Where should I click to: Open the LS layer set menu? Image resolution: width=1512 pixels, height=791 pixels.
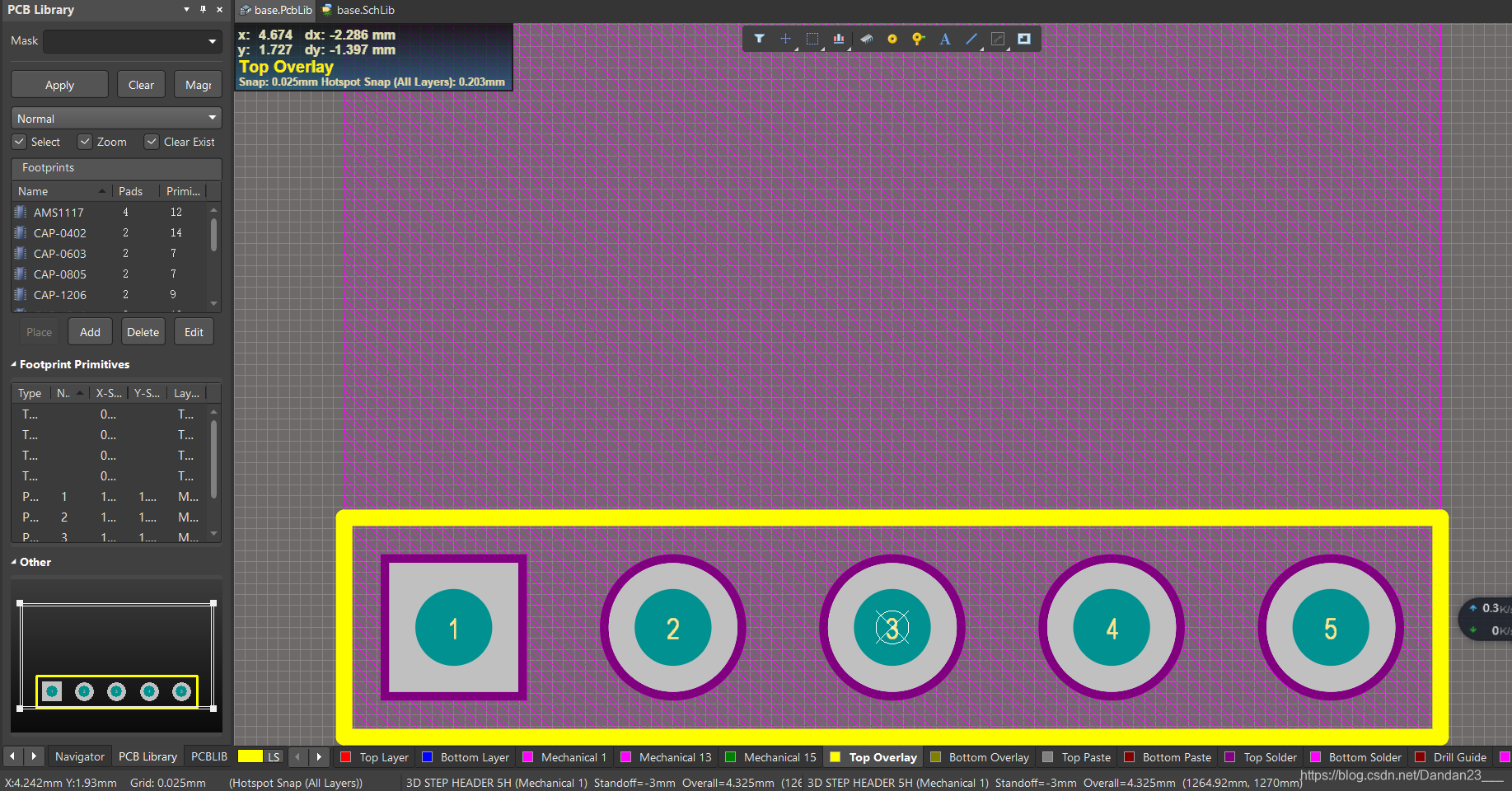[274, 756]
